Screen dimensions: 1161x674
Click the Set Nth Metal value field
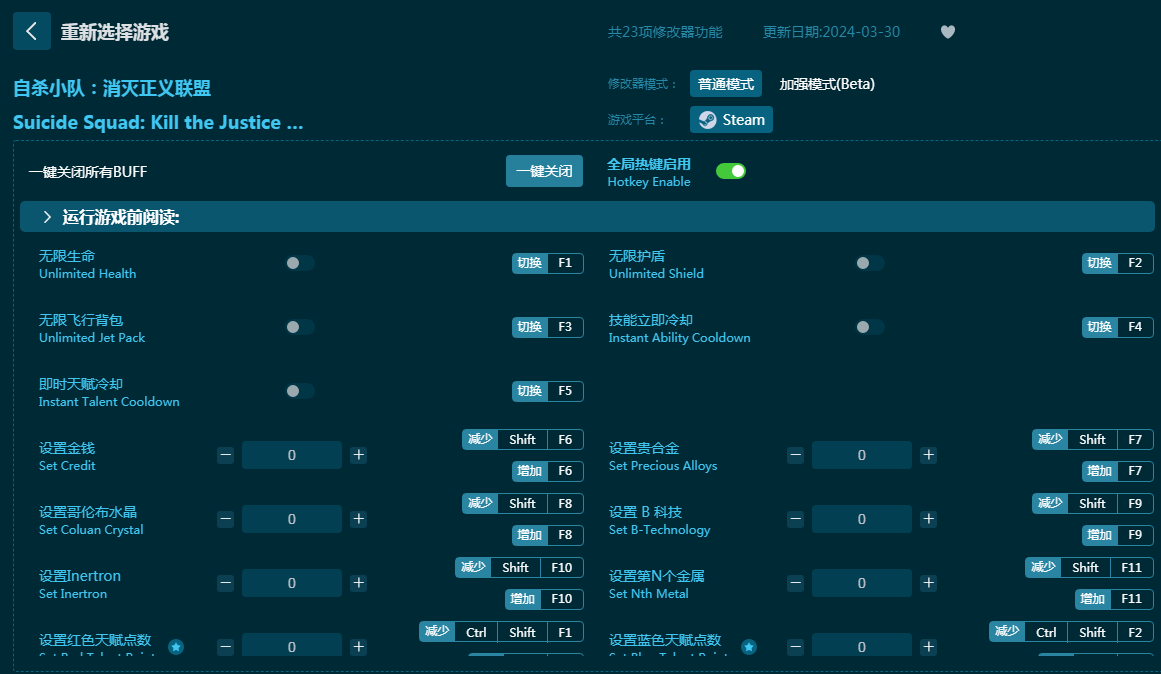pyautogui.click(x=862, y=583)
